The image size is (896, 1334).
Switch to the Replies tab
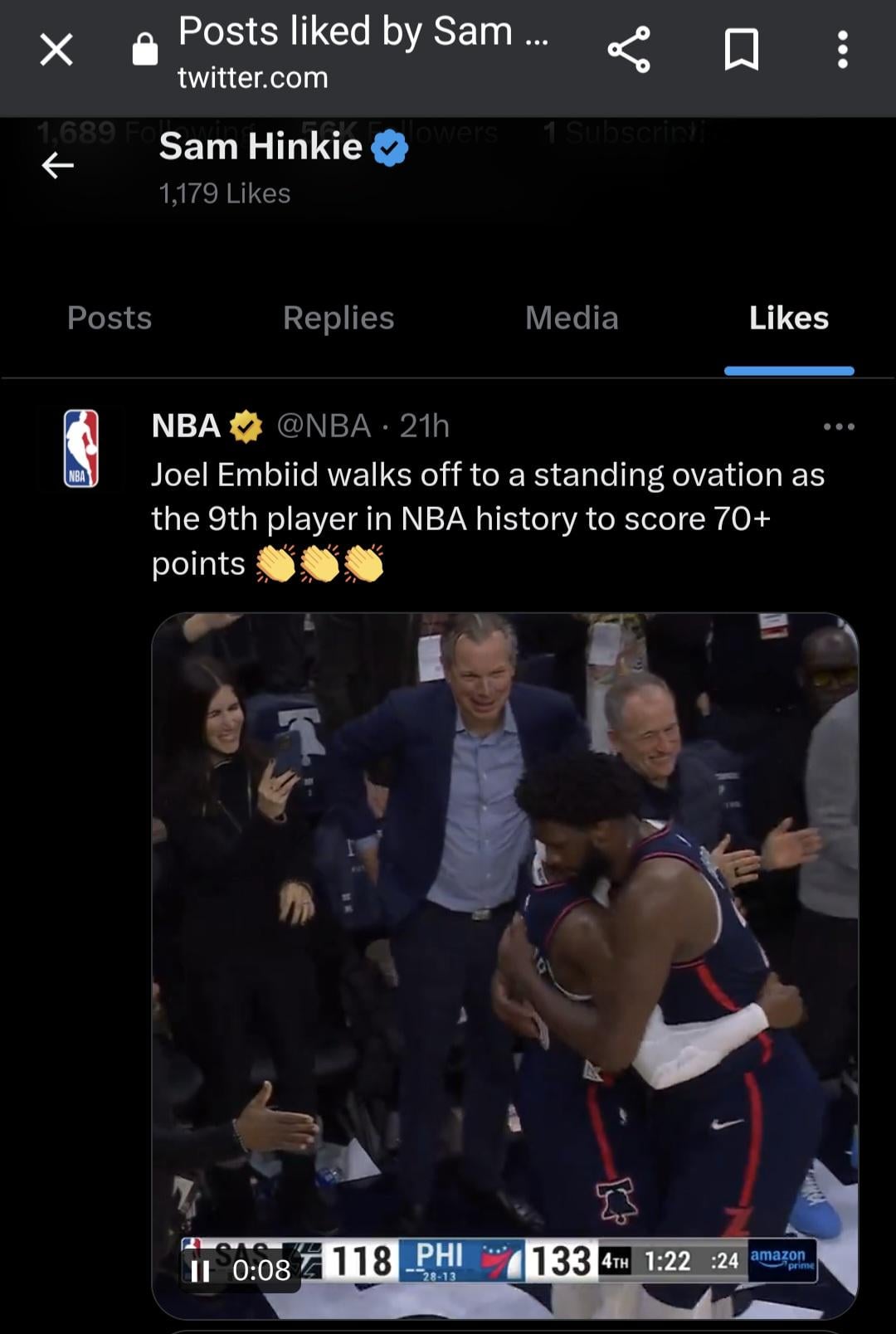338,318
